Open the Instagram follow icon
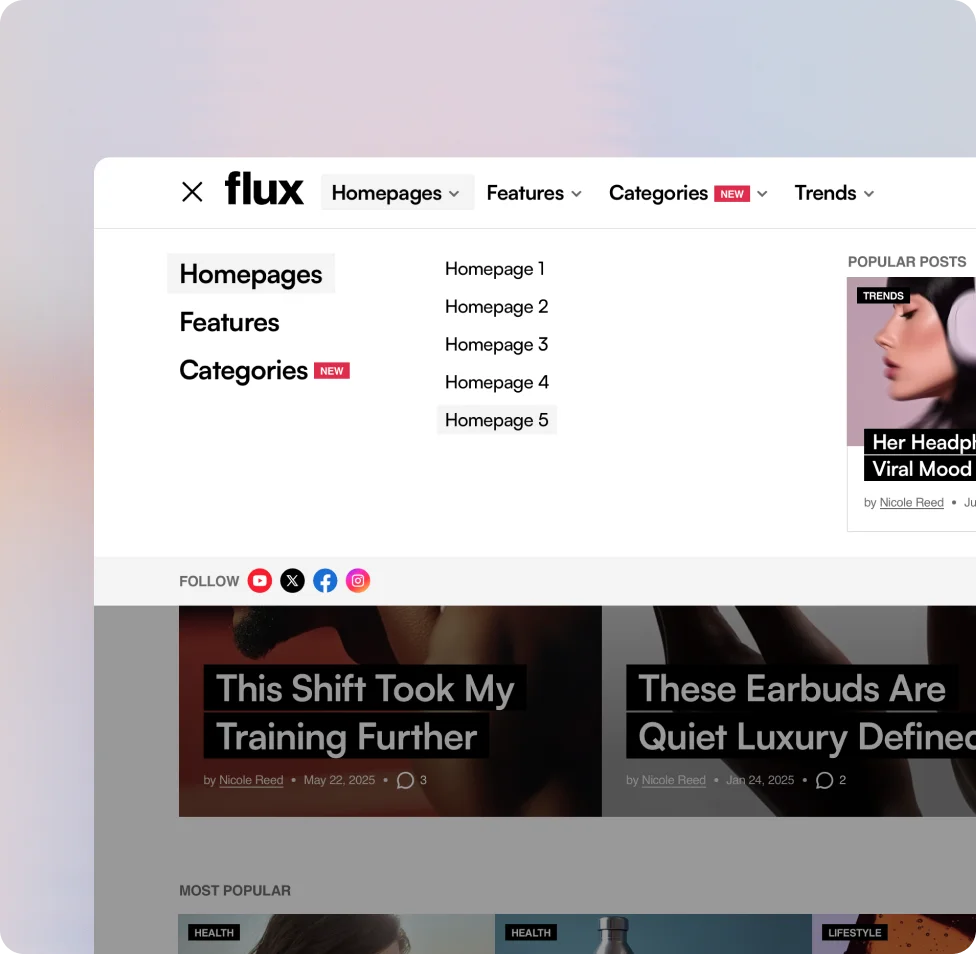 coord(358,581)
